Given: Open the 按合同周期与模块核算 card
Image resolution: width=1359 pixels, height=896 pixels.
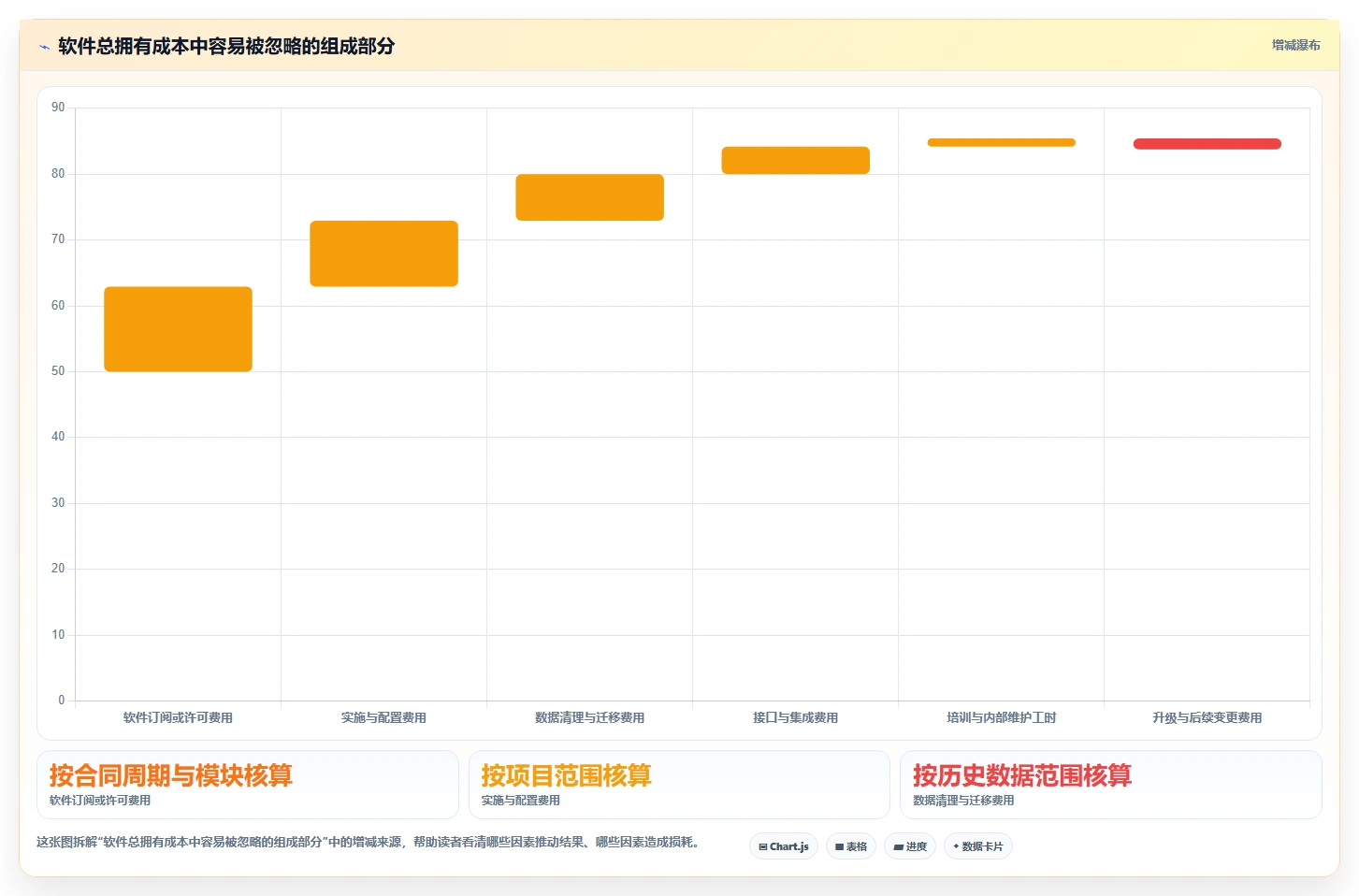Looking at the screenshot, I should [248, 785].
